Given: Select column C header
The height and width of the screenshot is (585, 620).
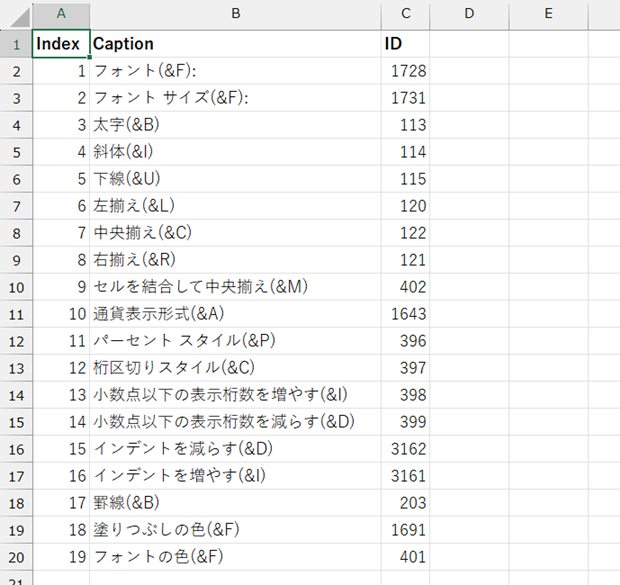Looking at the screenshot, I should 406,15.
